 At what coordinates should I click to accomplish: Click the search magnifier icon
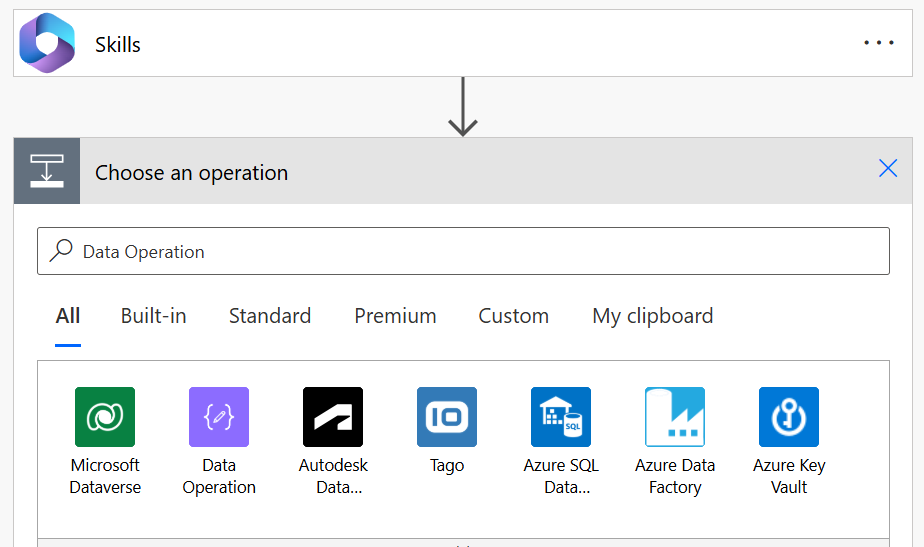61,251
